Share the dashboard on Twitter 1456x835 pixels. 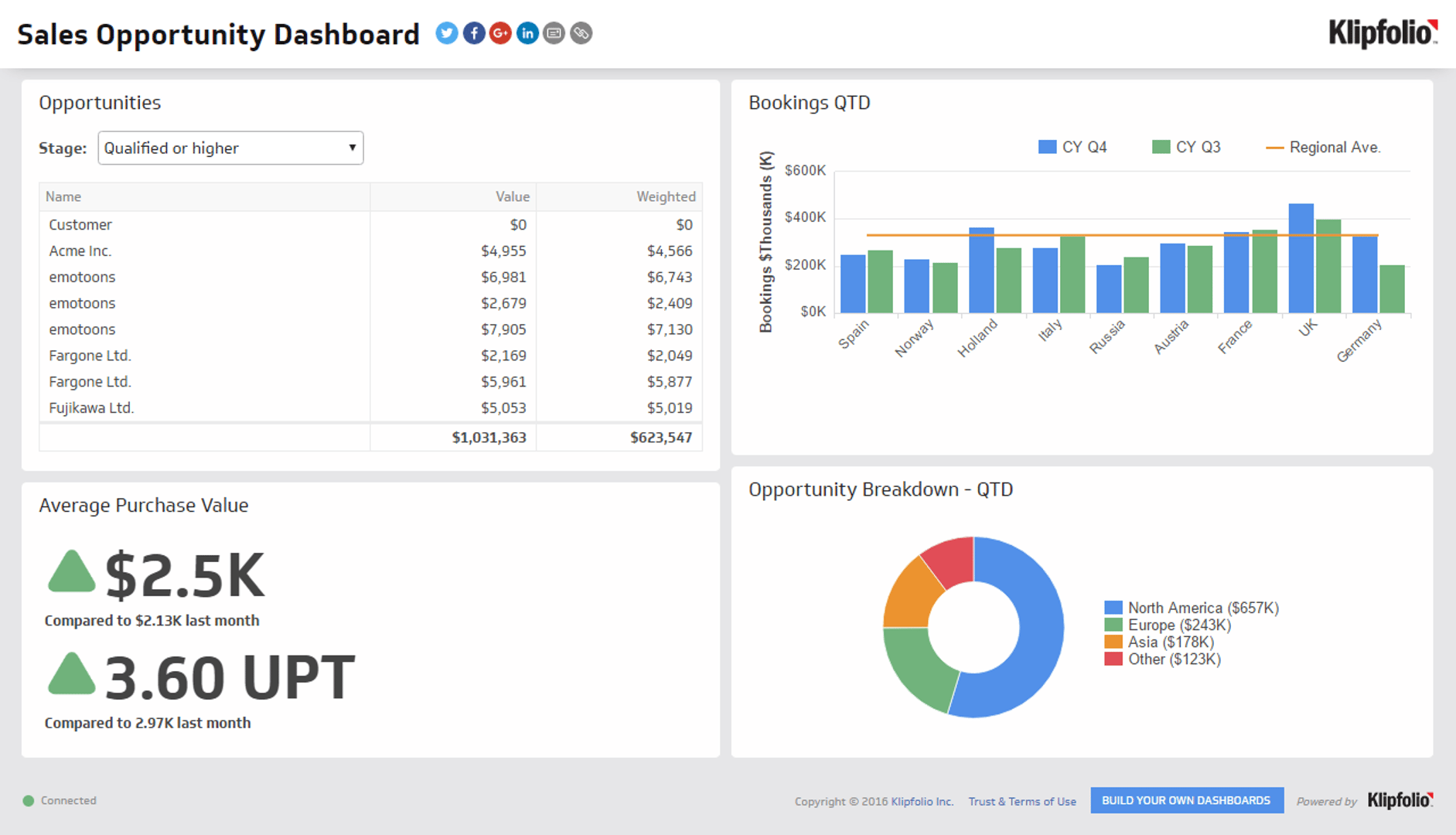pyautogui.click(x=446, y=33)
